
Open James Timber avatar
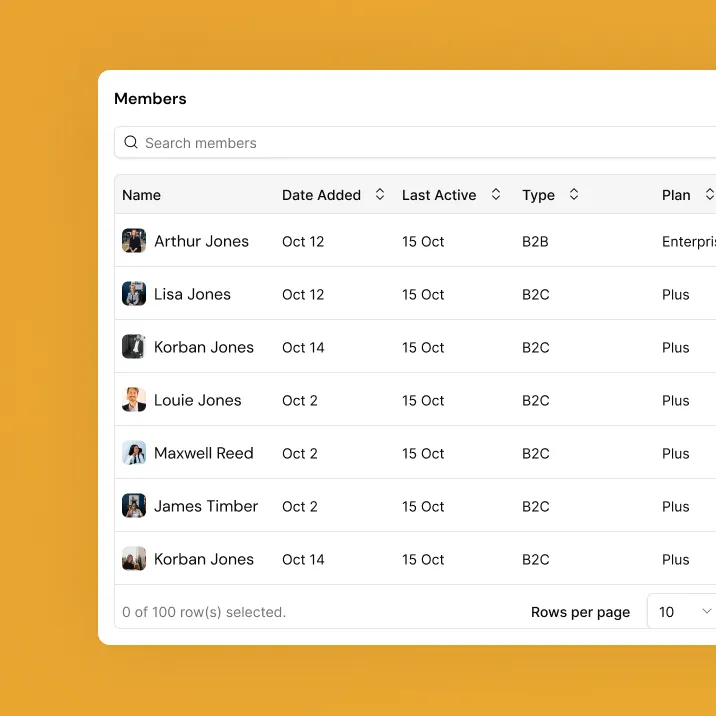[134, 505]
